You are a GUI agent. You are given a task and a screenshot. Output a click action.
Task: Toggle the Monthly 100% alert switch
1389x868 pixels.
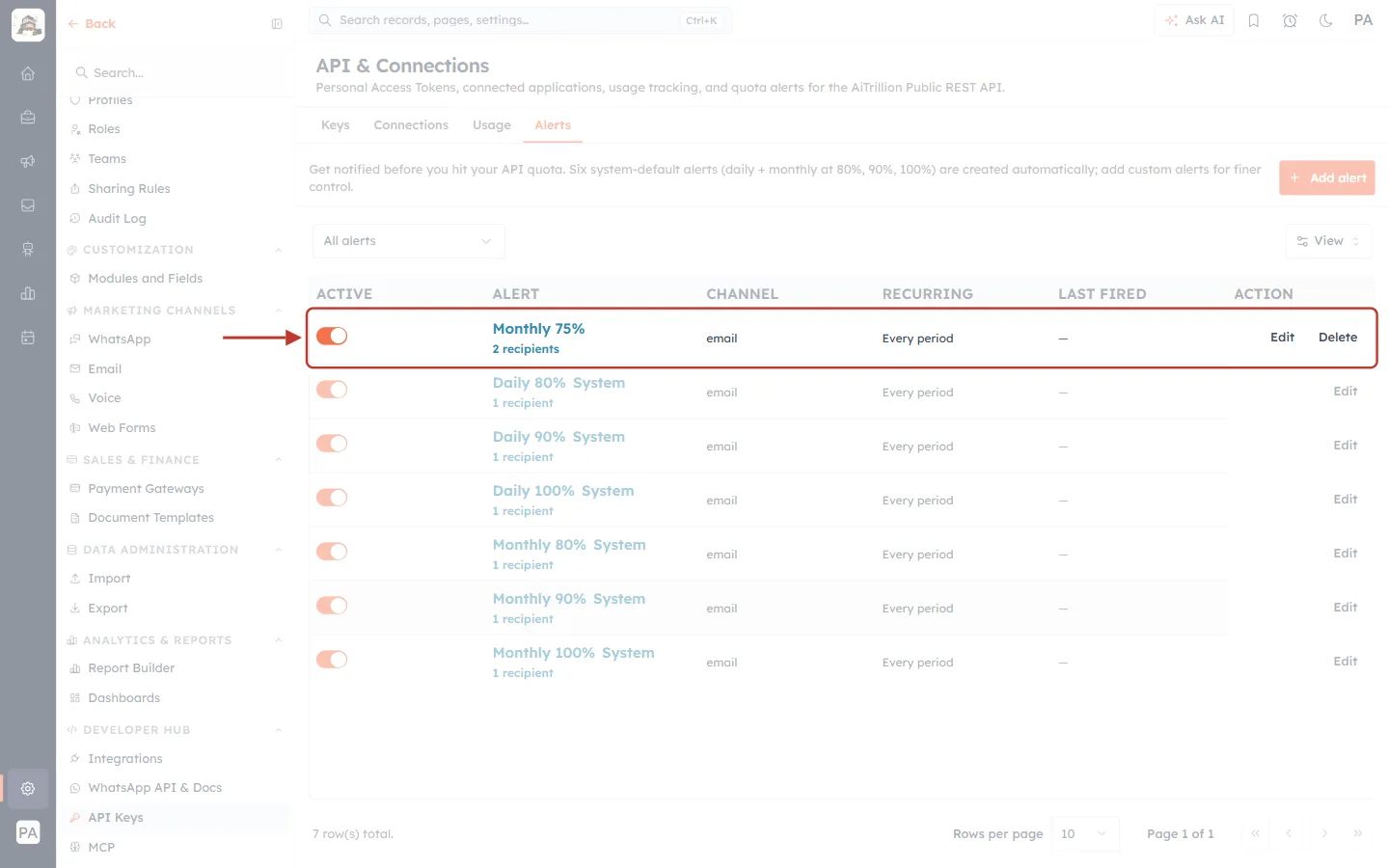pyautogui.click(x=332, y=660)
